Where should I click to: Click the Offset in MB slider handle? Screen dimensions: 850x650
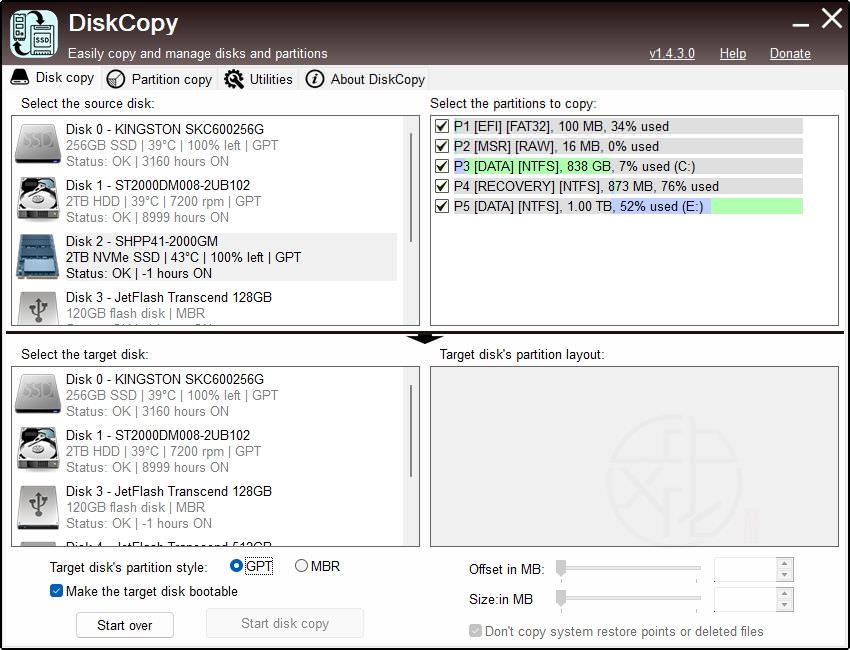click(x=561, y=568)
